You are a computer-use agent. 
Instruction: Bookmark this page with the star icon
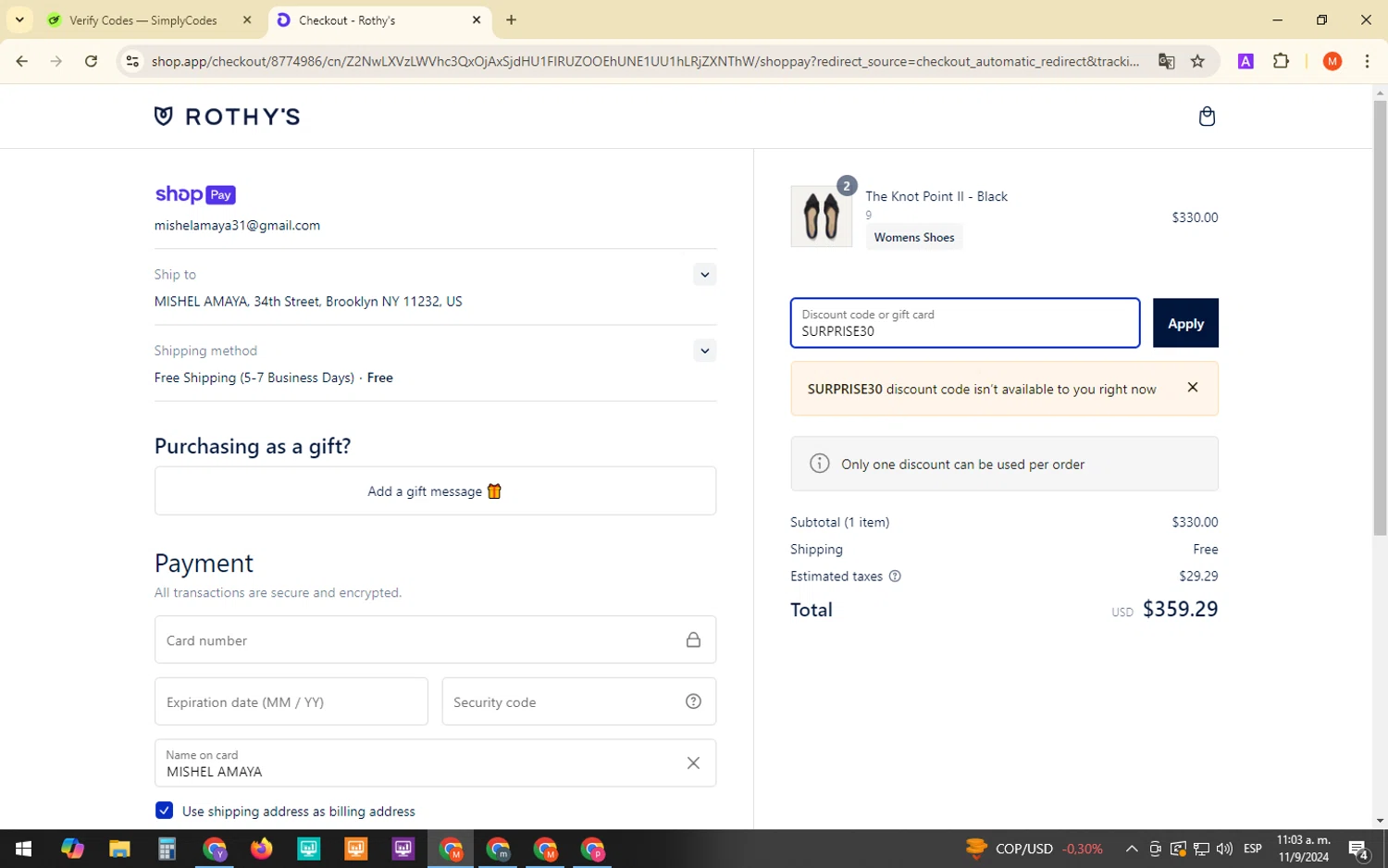coord(1197,61)
